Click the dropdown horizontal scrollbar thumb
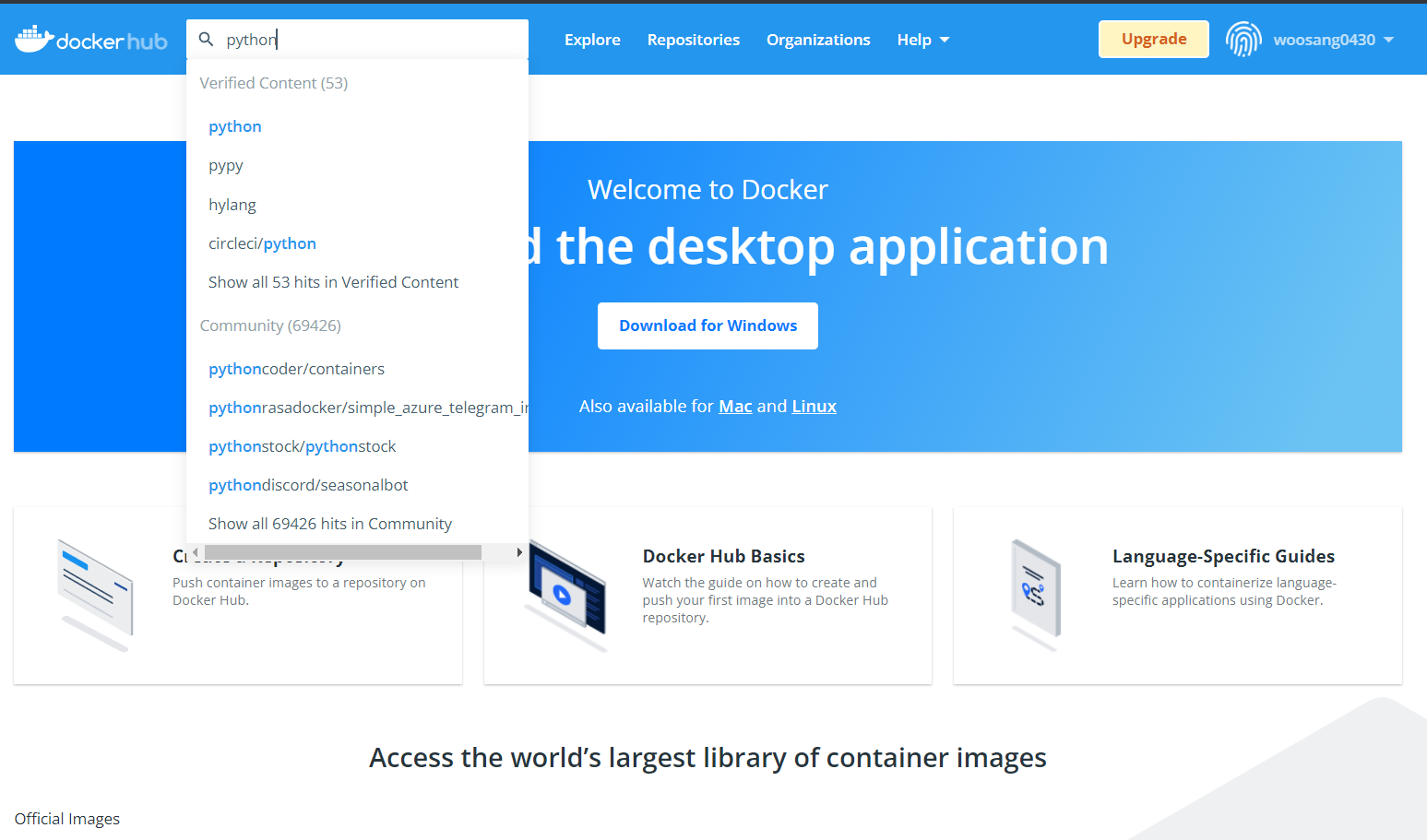The image size is (1427, 840). click(x=343, y=552)
